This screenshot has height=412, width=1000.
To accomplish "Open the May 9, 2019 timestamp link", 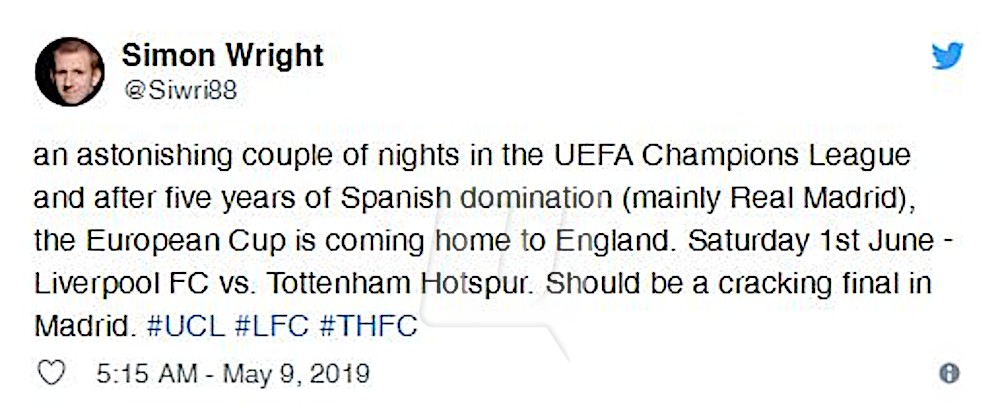I will (233, 374).
